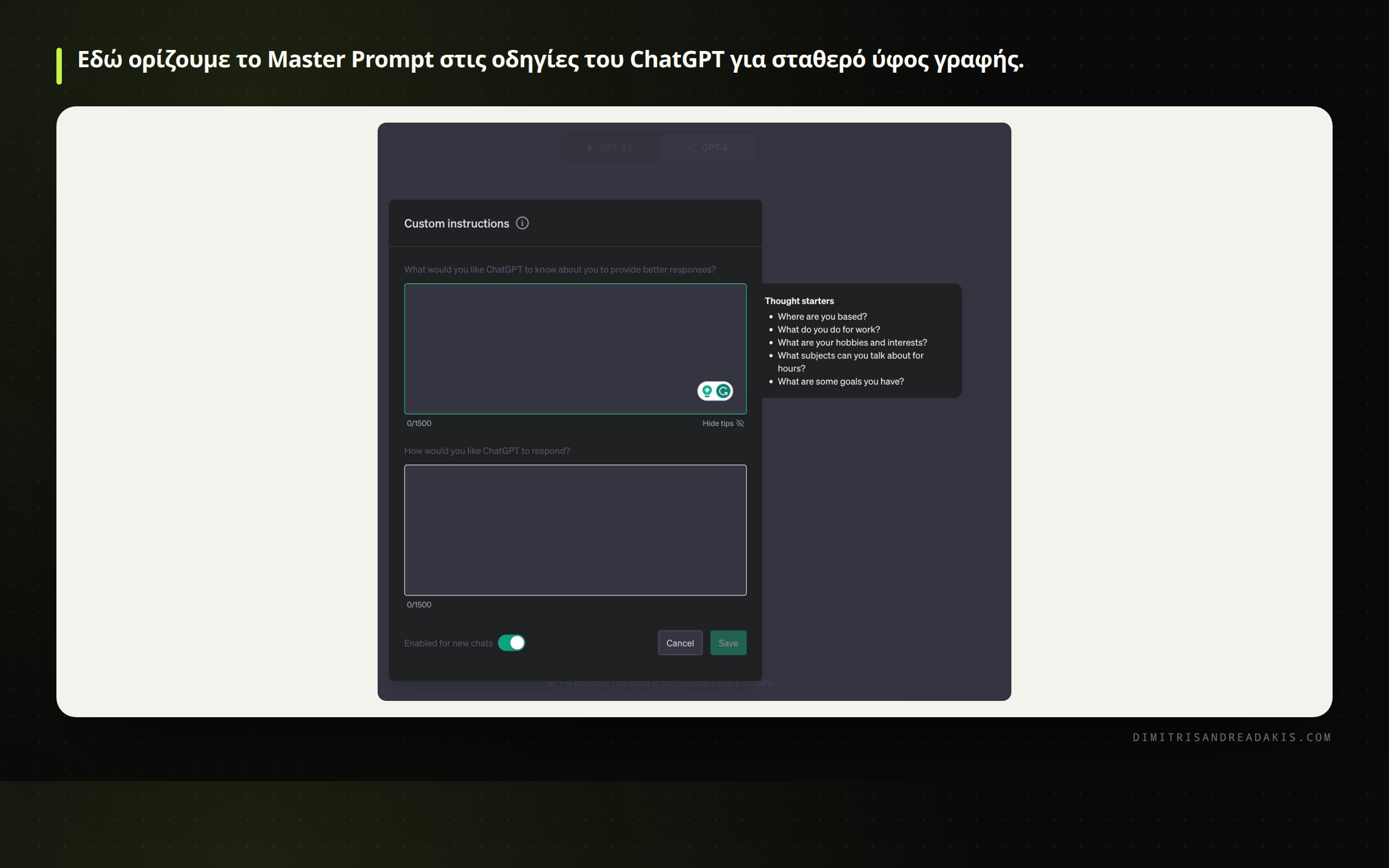Image resolution: width=1389 pixels, height=868 pixels.
Task: Click the 'Where are you based?' tip
Action: (x=822, y=316)
